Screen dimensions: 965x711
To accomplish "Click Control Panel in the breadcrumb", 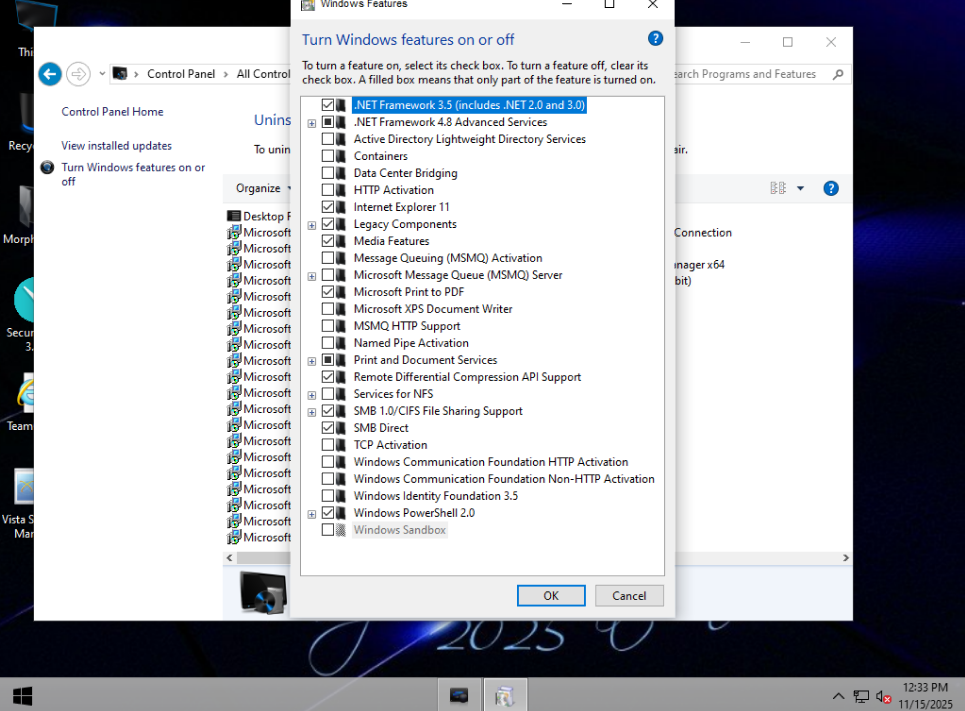I will (181, 74).
